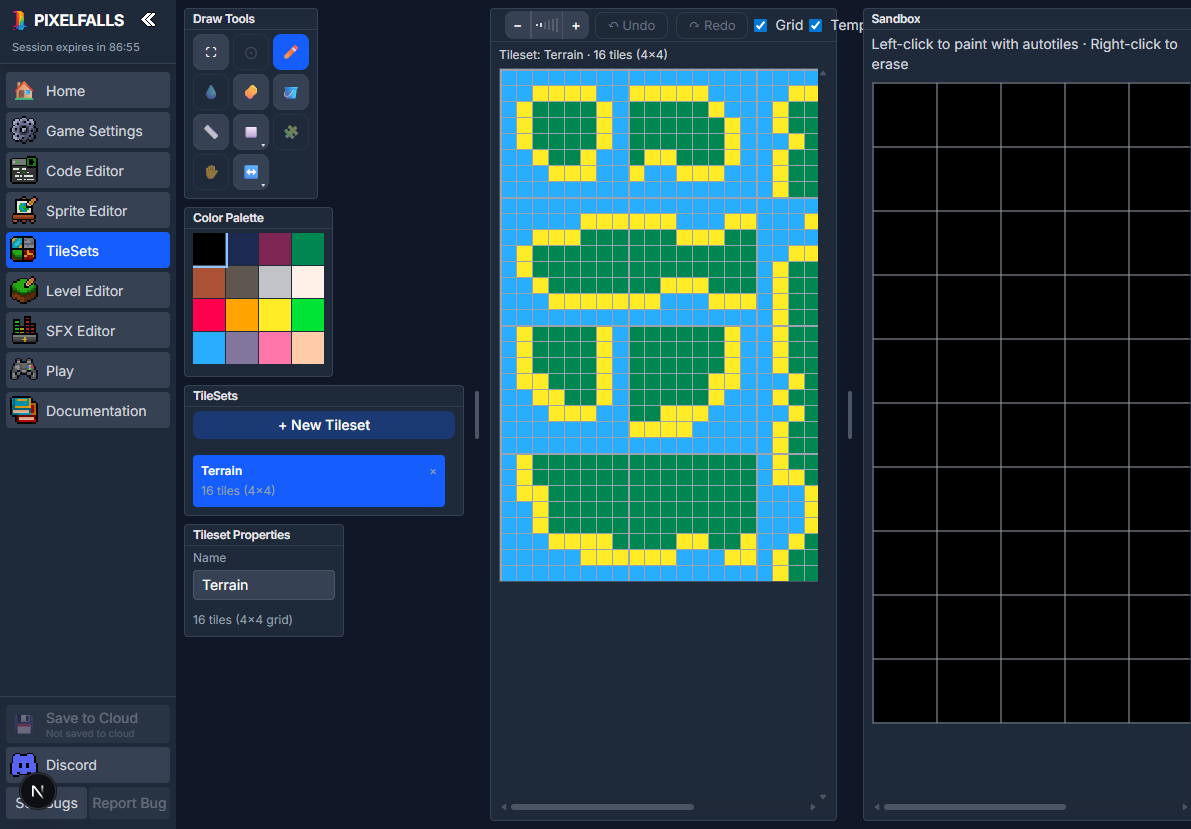Open the Play page

(88, 371)
